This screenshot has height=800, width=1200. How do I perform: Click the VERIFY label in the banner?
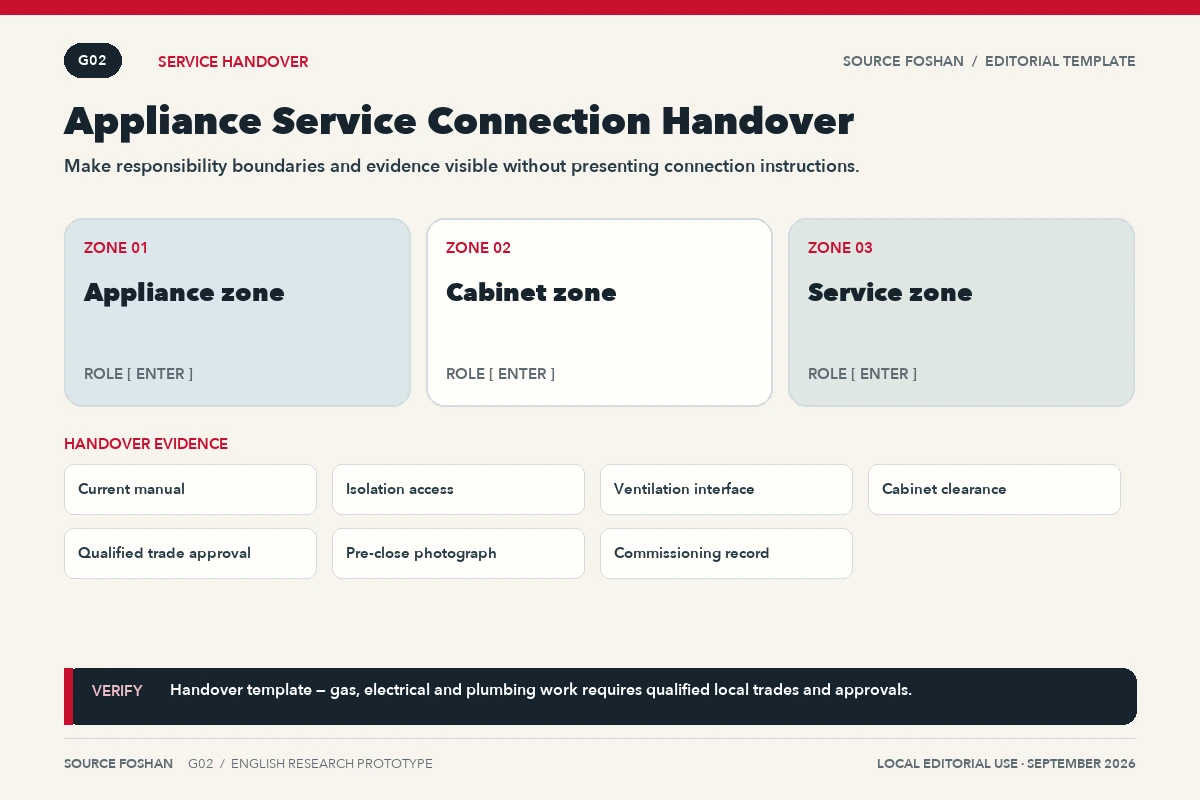(117, 691)
